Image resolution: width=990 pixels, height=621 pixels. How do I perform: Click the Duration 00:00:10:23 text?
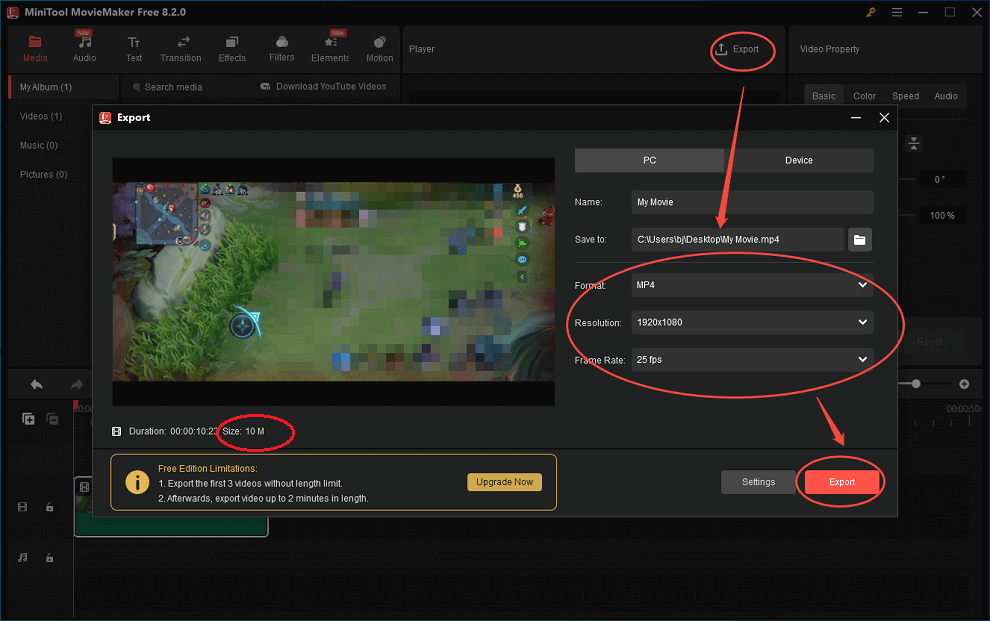pos(173,432)
